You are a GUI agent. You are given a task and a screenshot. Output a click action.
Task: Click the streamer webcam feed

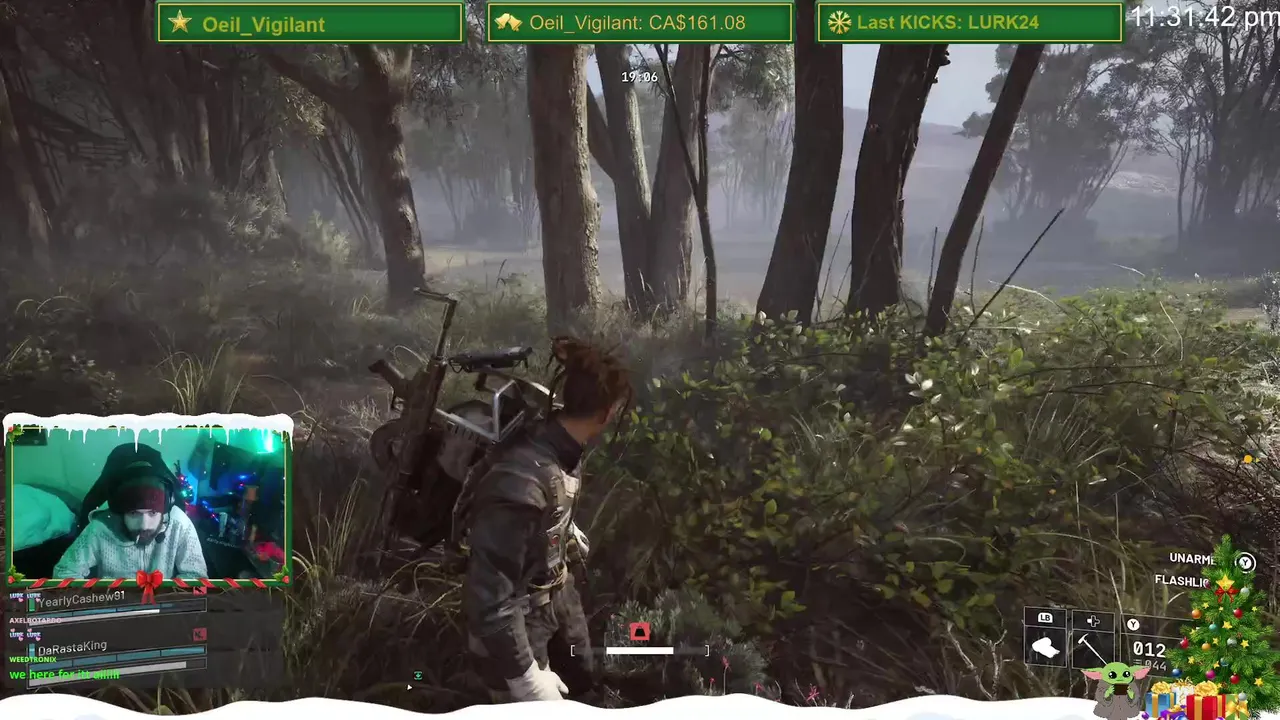(x=148, y=502)
